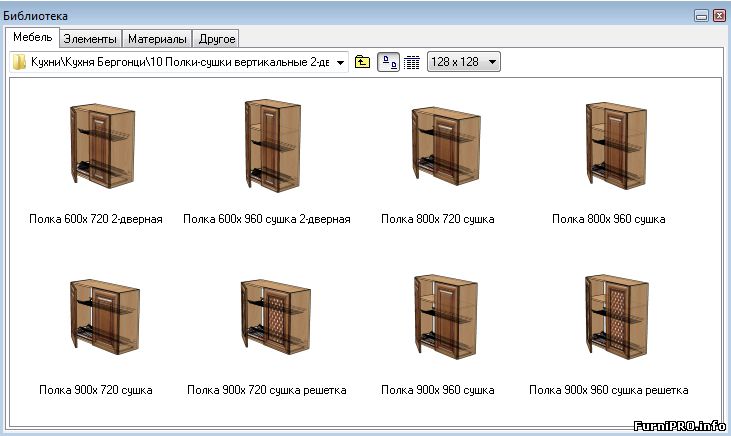Click the up-one-folder icon

coord(362,62)
